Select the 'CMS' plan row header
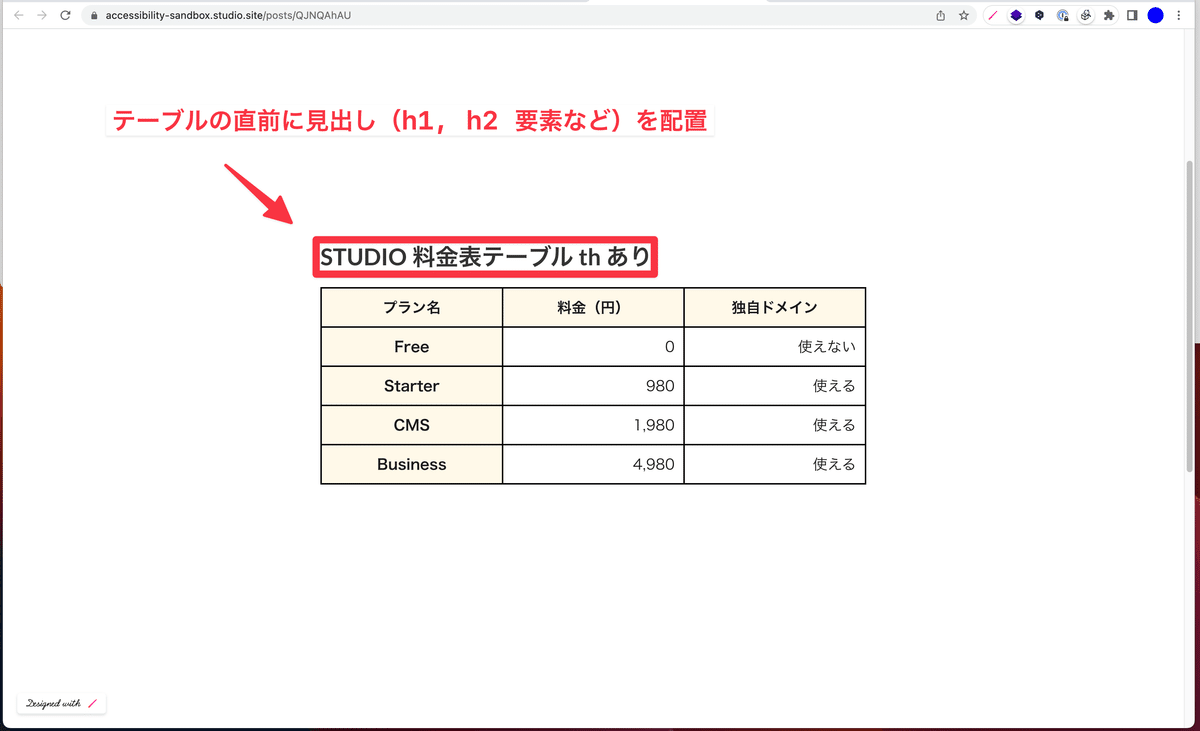The image size is (1200, 731). (x=412, y=425)
